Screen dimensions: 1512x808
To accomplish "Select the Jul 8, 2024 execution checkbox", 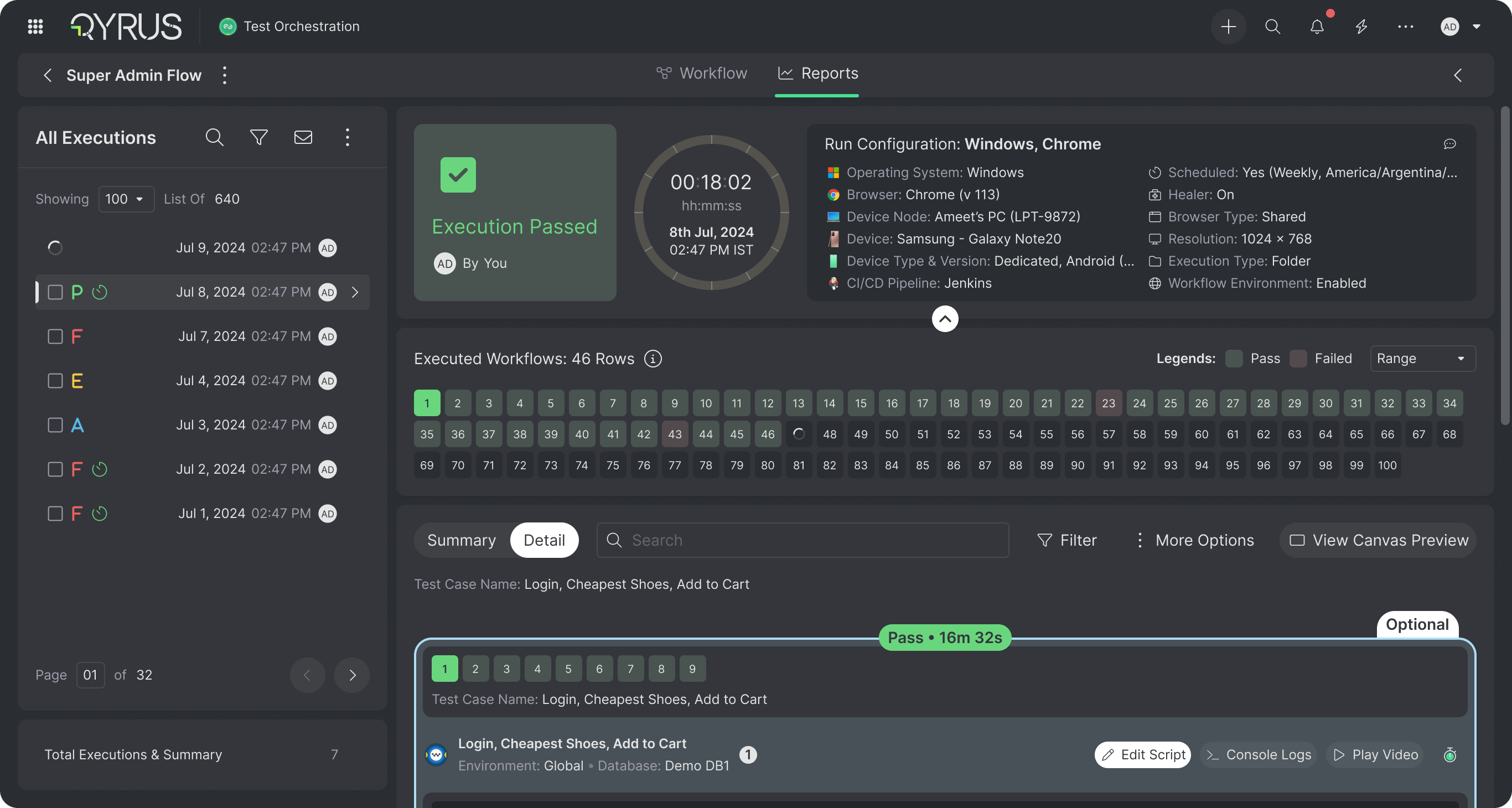I will (x=55, y=292).
